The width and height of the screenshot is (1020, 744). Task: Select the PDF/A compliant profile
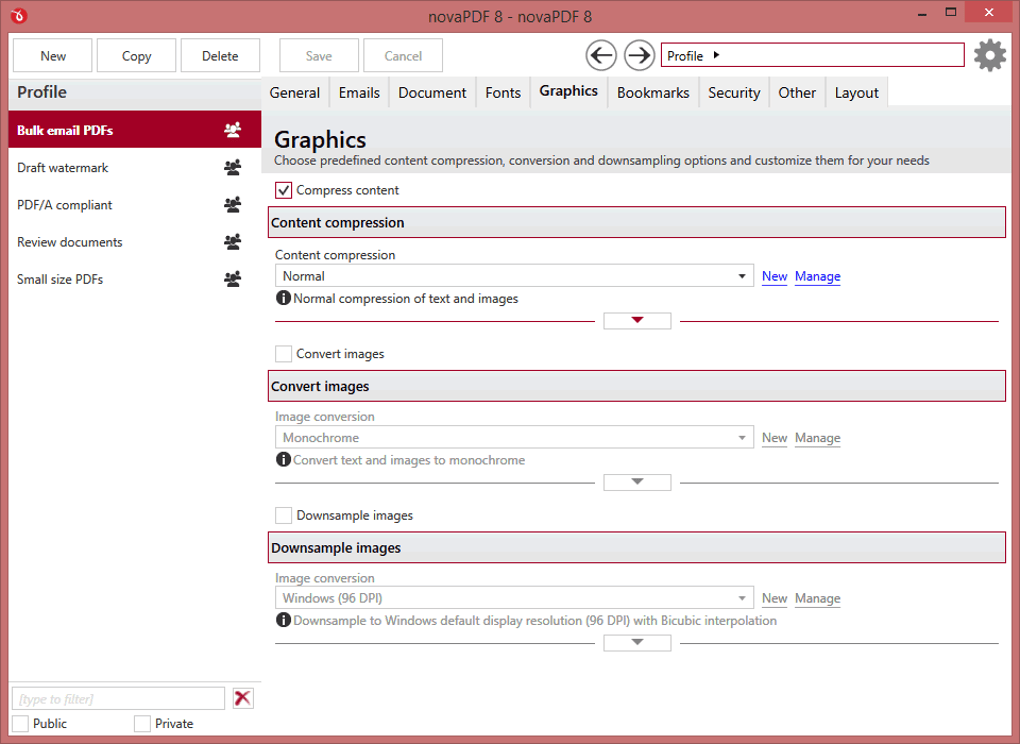coord(135,205)
